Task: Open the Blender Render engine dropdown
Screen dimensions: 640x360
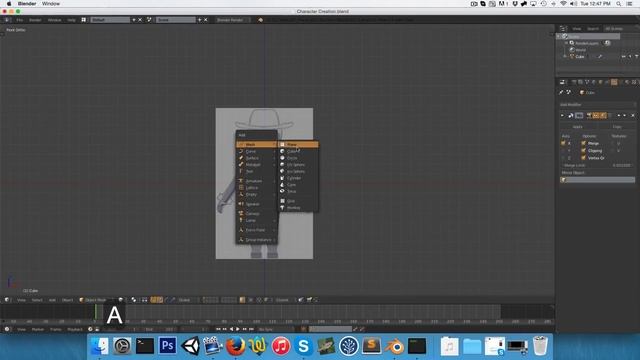Action: 232,20
